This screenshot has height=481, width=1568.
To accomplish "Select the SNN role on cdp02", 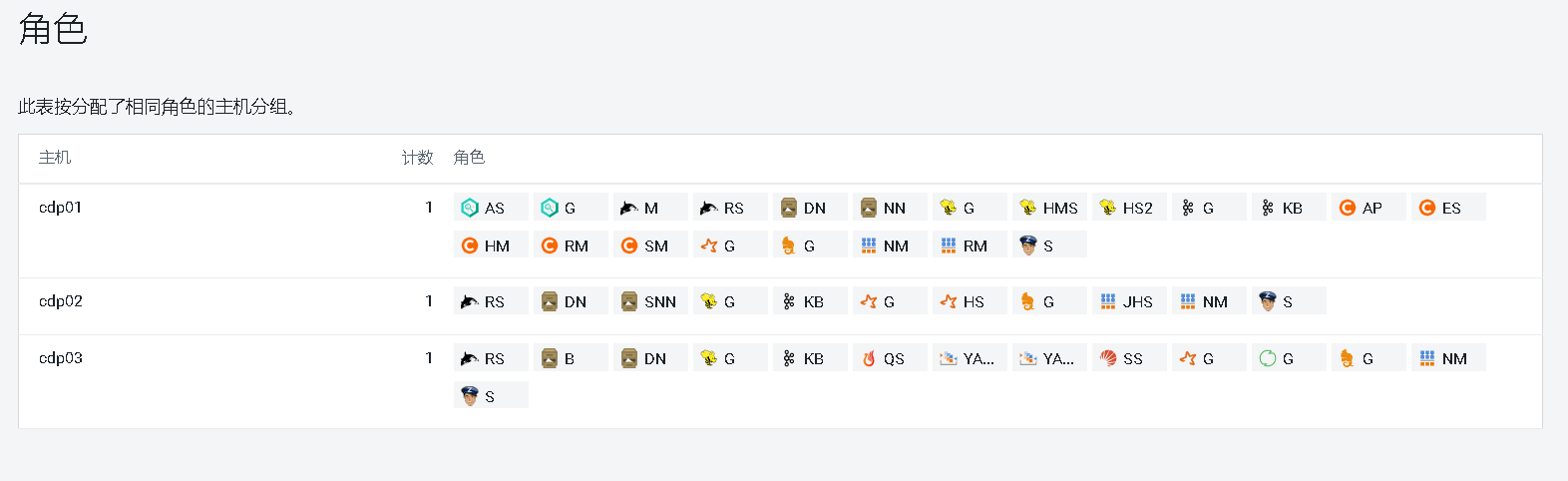I will [x=649, y=301].
